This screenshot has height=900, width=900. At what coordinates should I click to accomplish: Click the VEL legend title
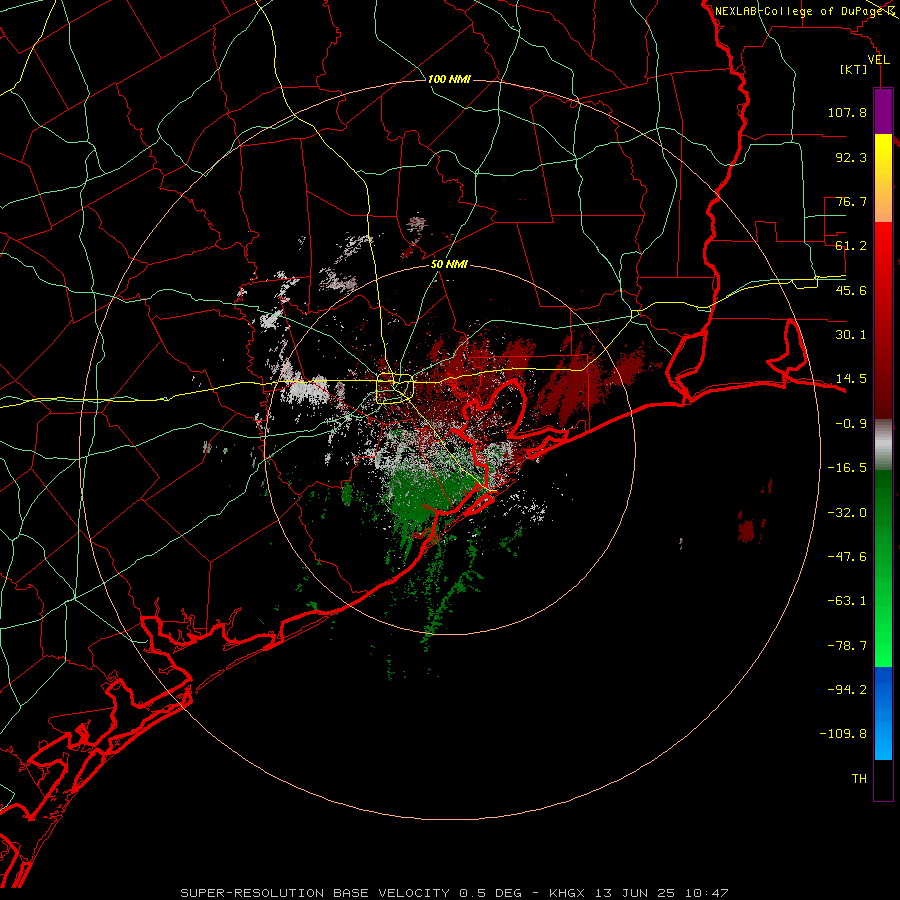pyautogui.click(x=878, y=60)
